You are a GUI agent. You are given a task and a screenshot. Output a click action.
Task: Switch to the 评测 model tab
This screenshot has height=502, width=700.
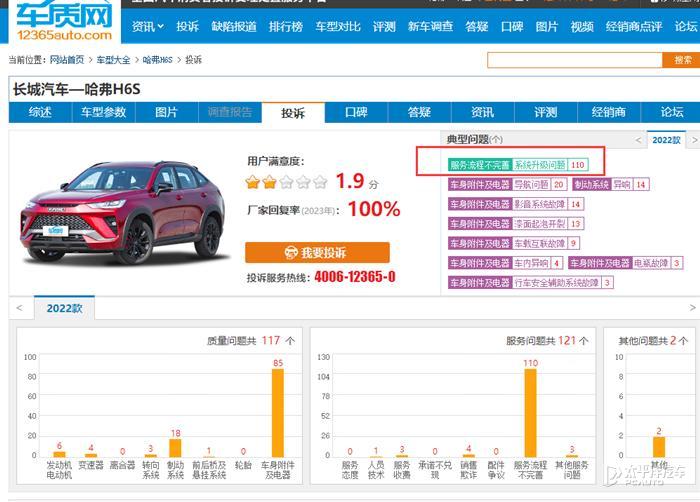[x=546, y=112]
